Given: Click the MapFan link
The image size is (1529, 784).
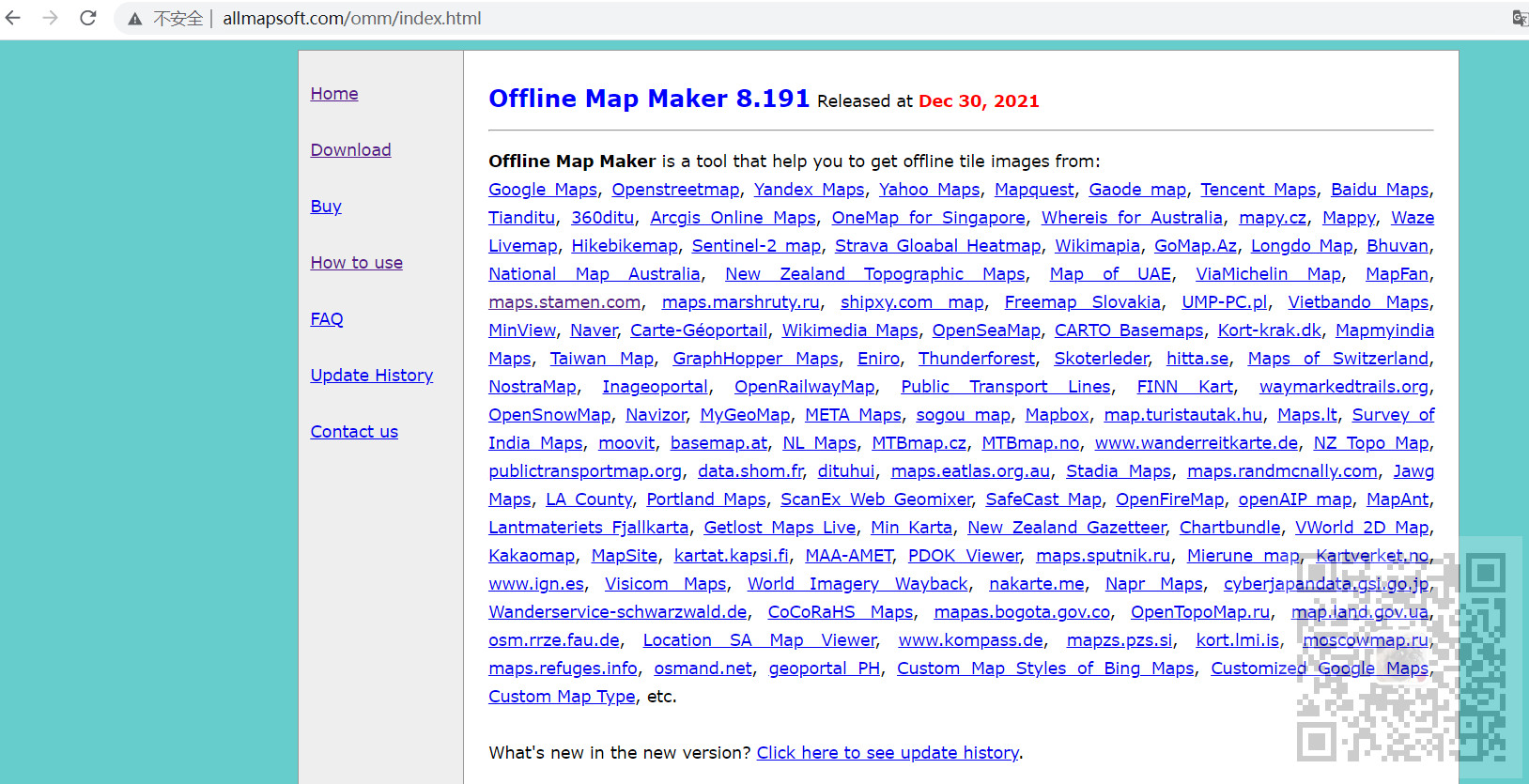Looking at the screenshot, I should 1397,274.
